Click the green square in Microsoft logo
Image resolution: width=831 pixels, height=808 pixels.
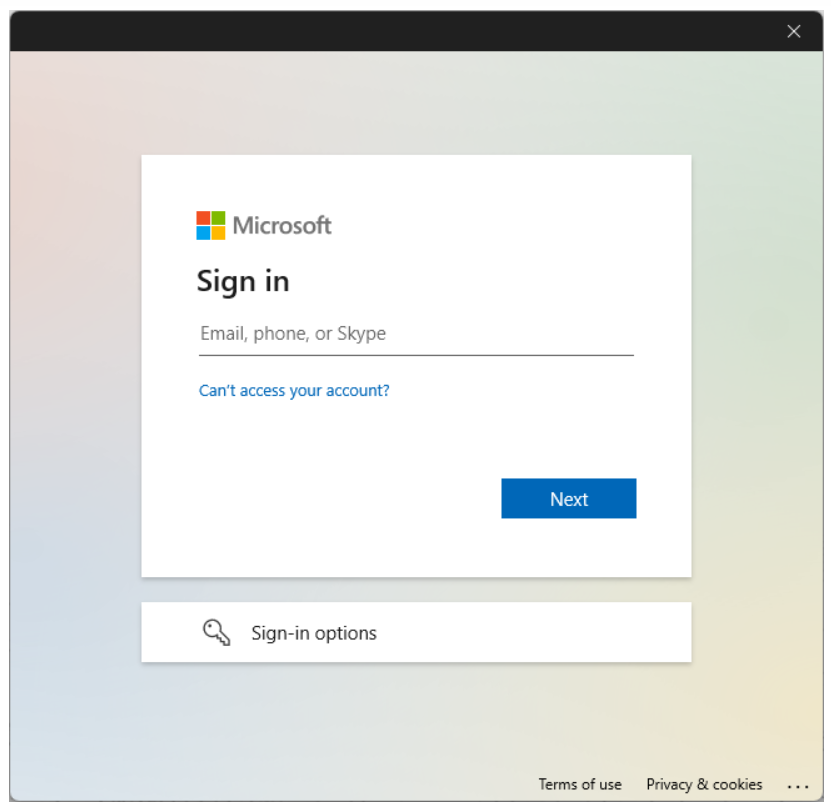click(x=218, y=218)
